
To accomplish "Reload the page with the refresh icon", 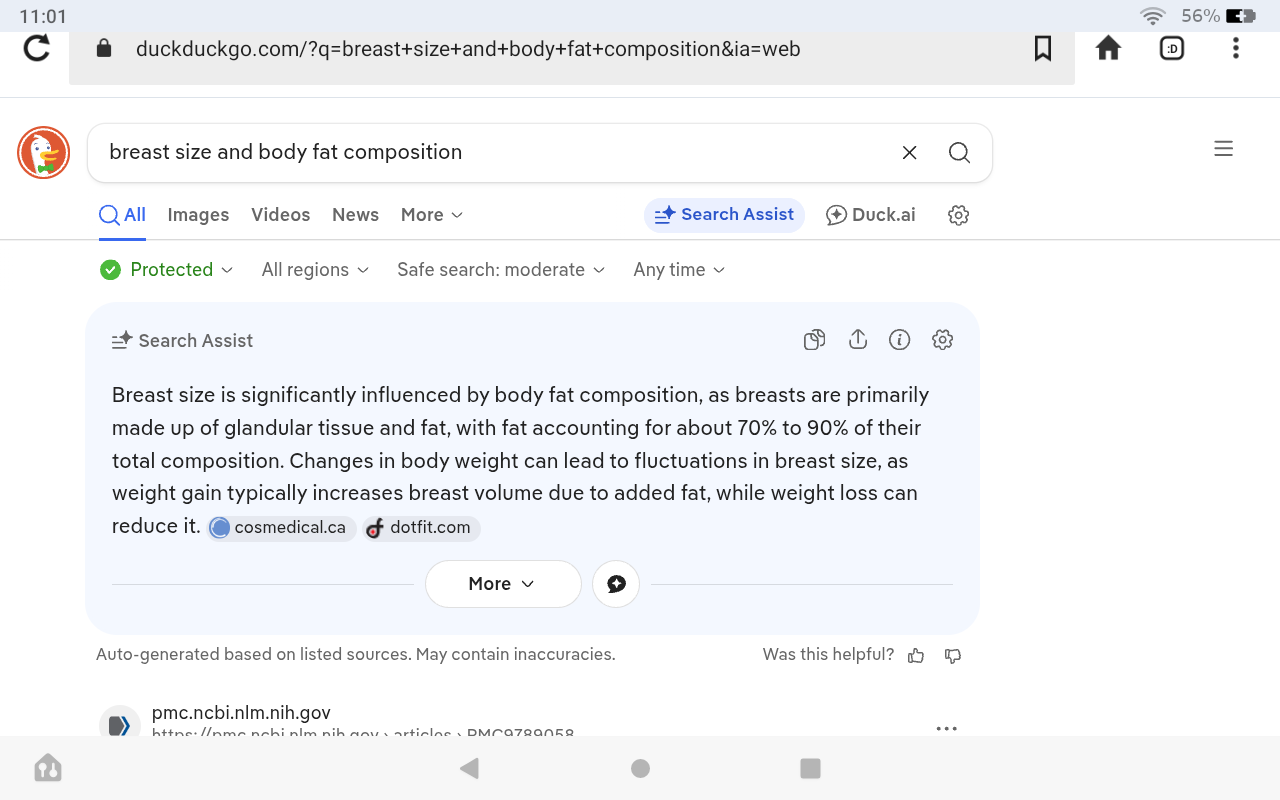I will (x=37, y=48).
